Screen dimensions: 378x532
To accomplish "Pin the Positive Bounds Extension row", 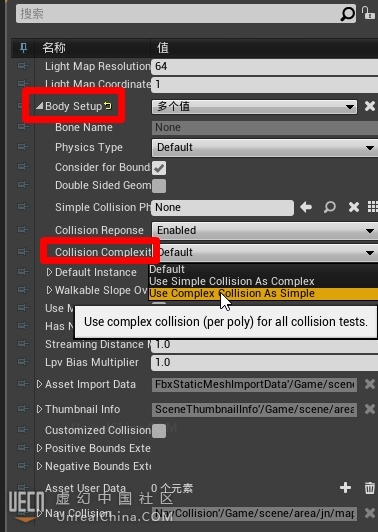I will click(x=23, y=448).
